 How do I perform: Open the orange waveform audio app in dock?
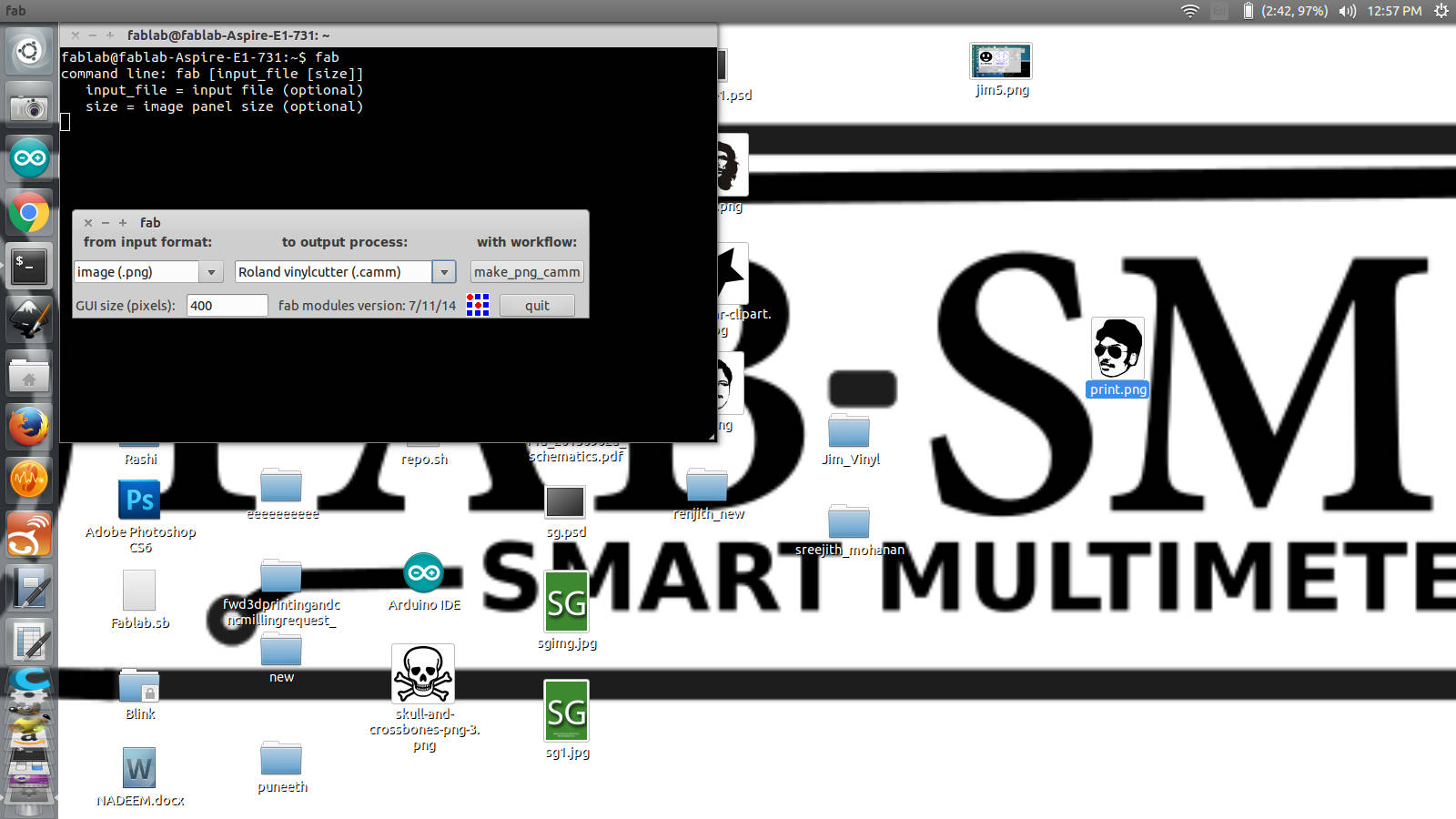(29, 480)
